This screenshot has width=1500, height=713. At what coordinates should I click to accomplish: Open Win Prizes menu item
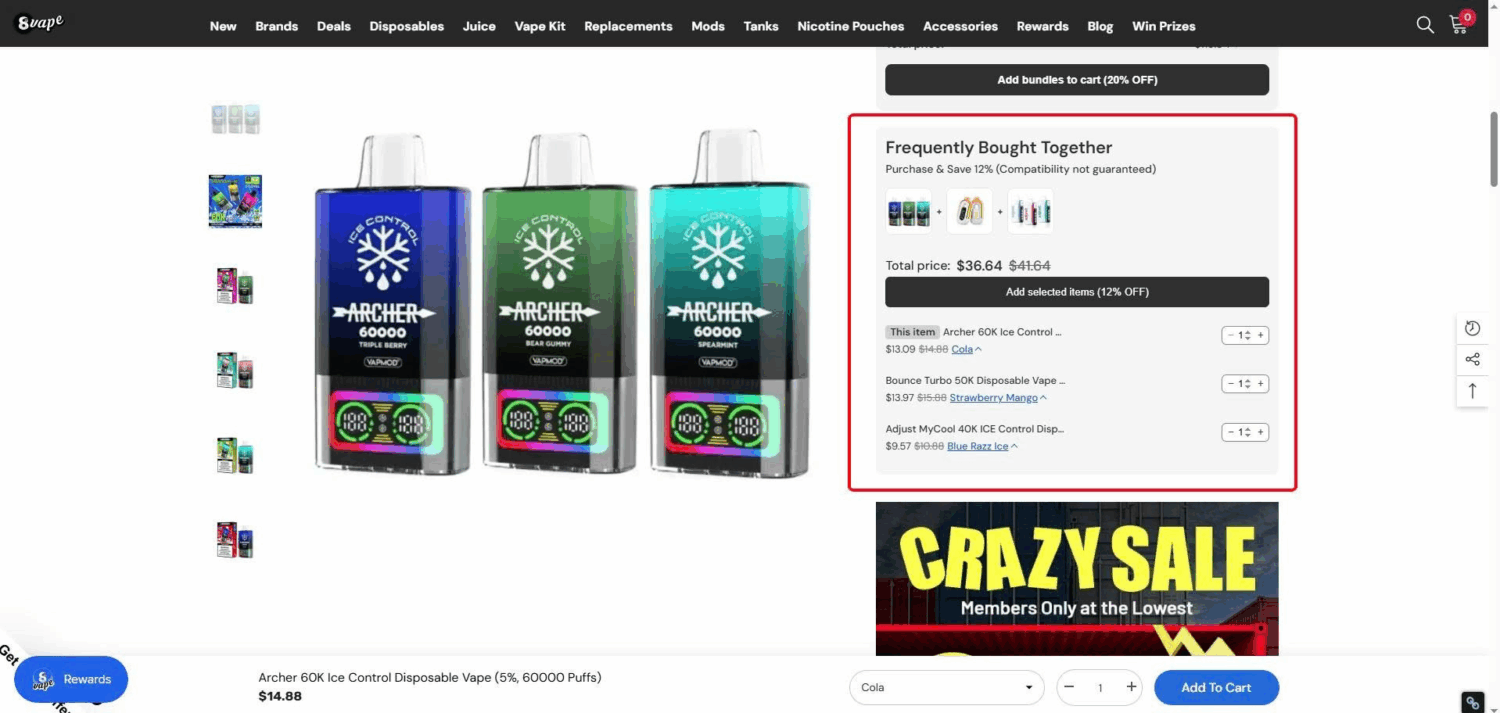pos(1163,26)
